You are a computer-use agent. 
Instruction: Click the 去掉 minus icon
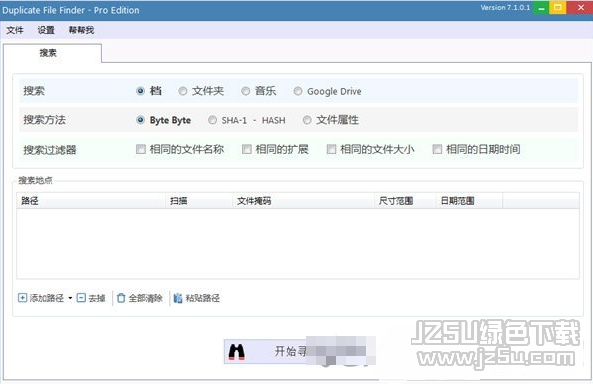click(x=81, y=298)
